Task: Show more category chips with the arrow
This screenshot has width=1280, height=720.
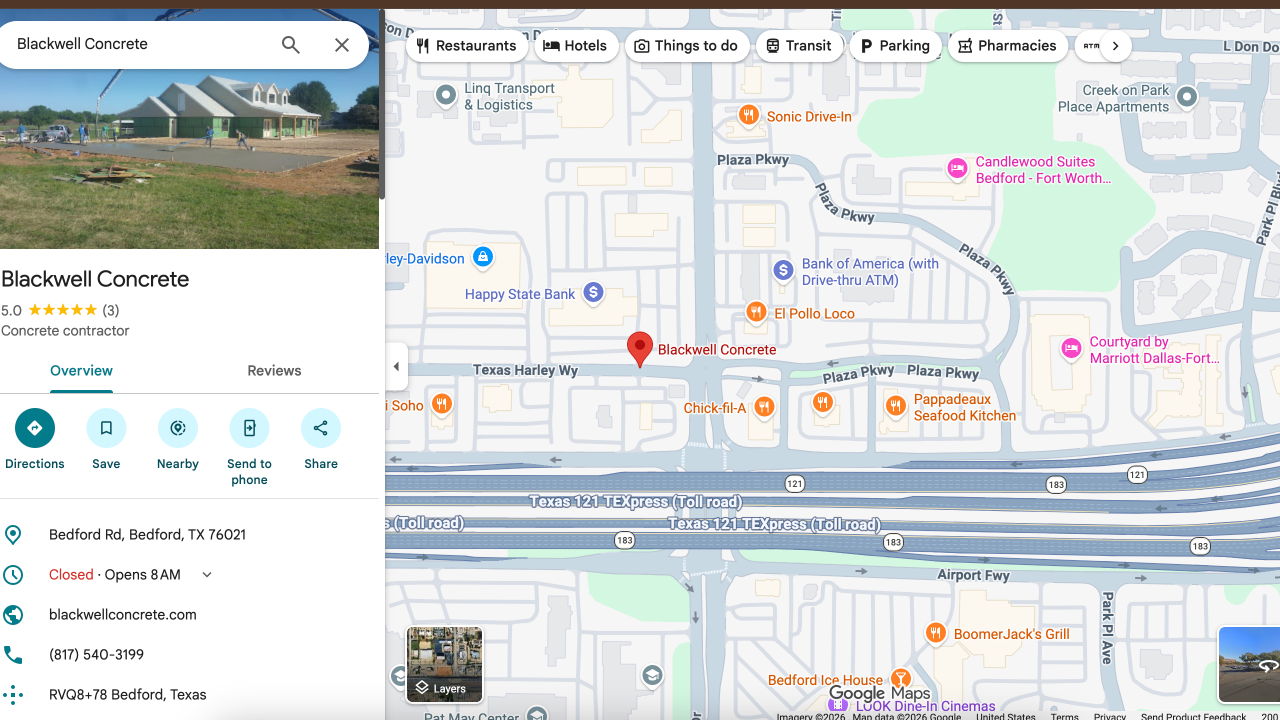Action: pyautogui.click(x=1115, y=46)
